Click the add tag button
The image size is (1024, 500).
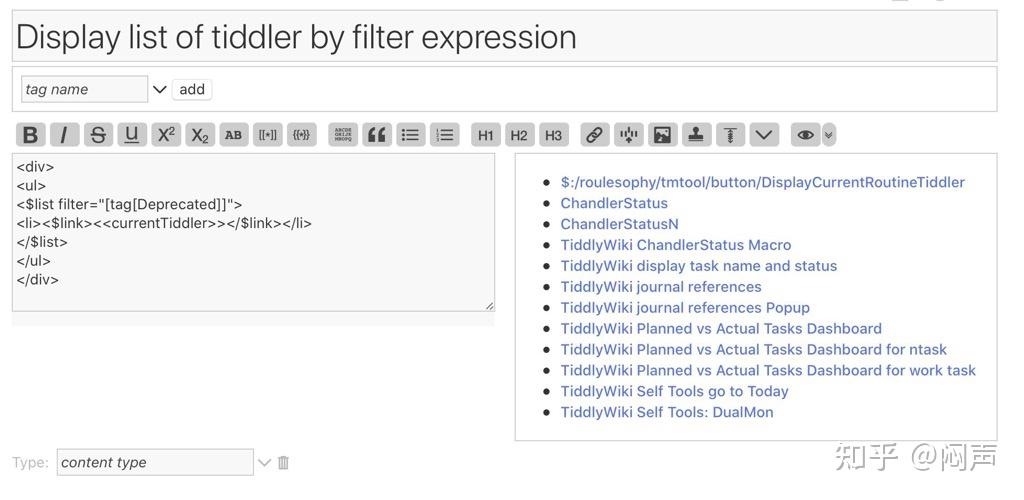[x=192, y=89]
